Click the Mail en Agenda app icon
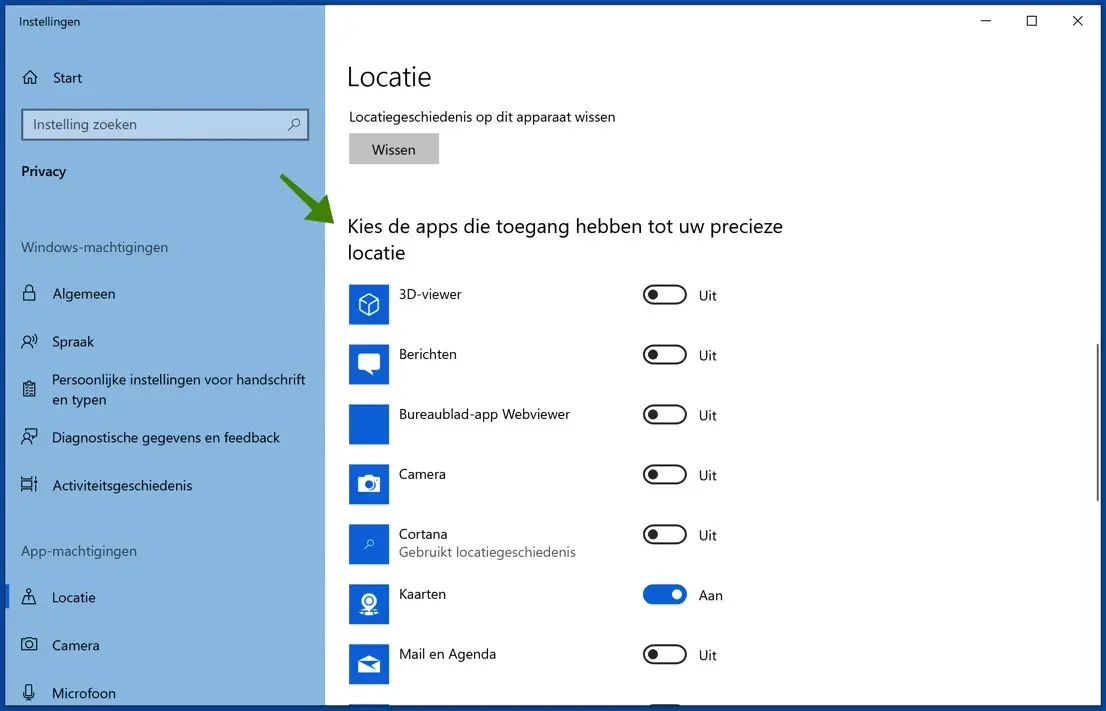 click(x=369, y=664)
